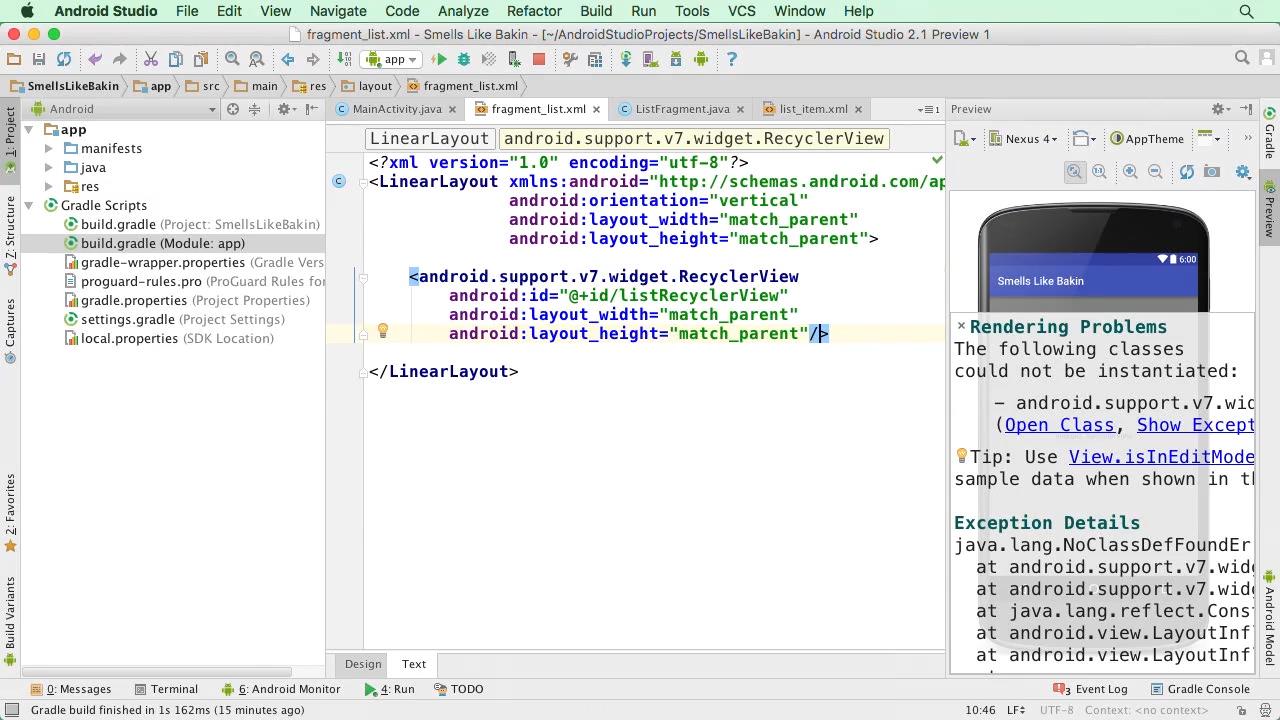Click the Replace icon in toolbar
The width and height of the screenshot is (1280, 720).
pos(257,60)
